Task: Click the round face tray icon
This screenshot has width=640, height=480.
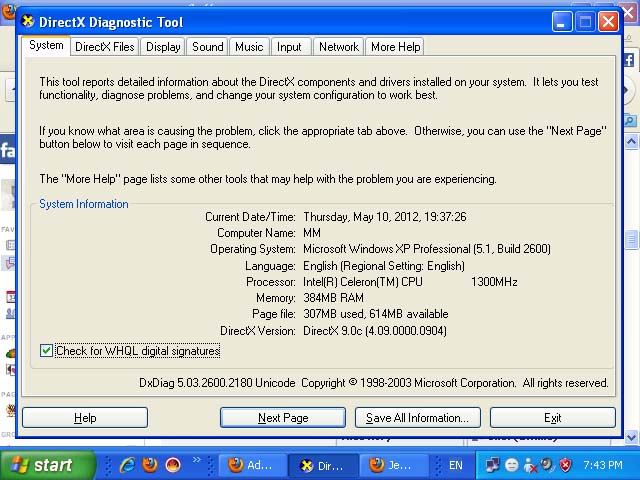Action: (511, 465)
